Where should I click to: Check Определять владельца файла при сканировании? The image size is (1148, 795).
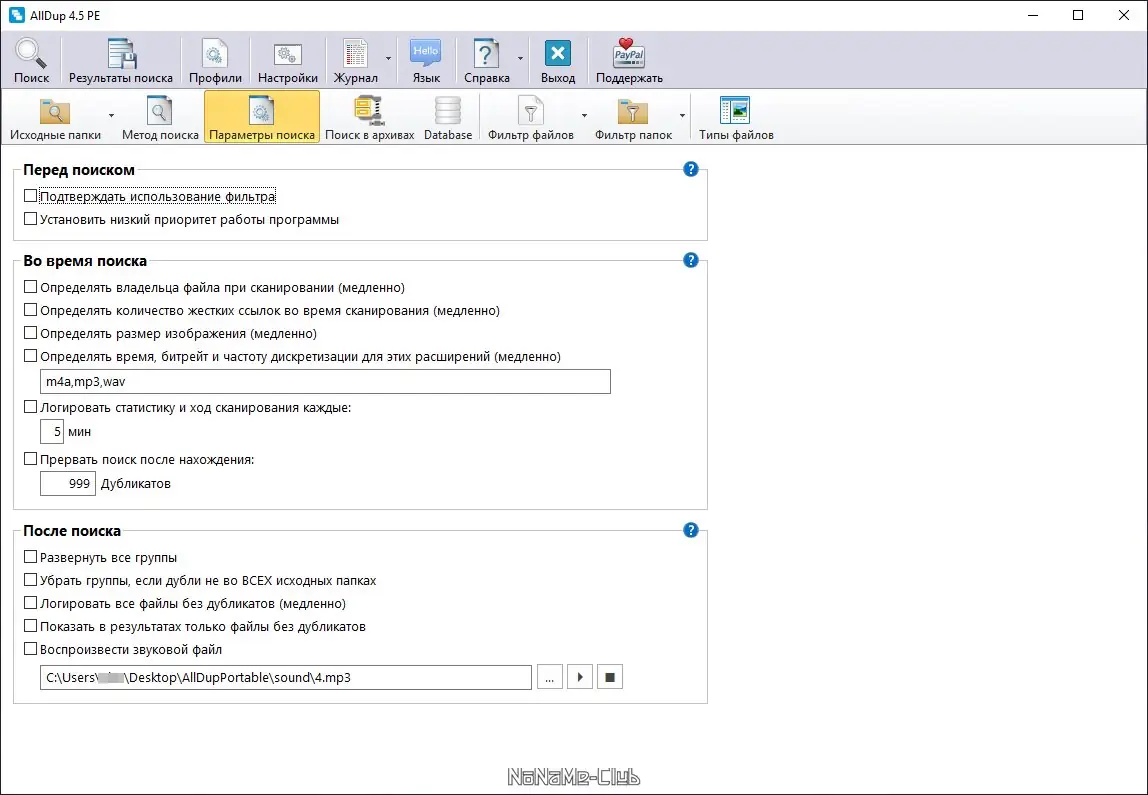(30, 287)
